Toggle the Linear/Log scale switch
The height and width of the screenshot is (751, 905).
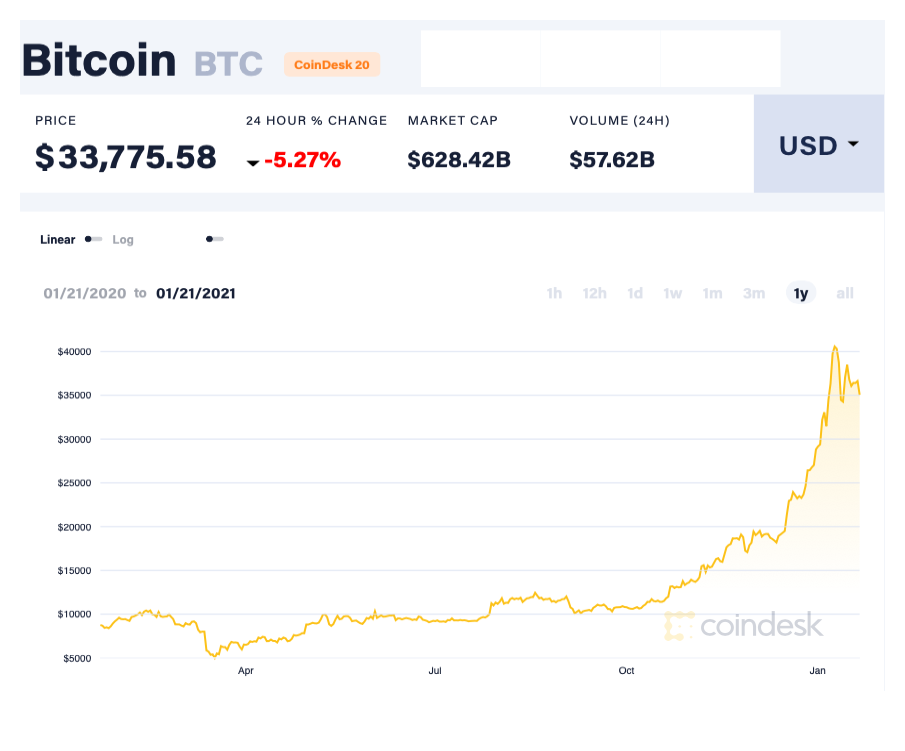92,239
